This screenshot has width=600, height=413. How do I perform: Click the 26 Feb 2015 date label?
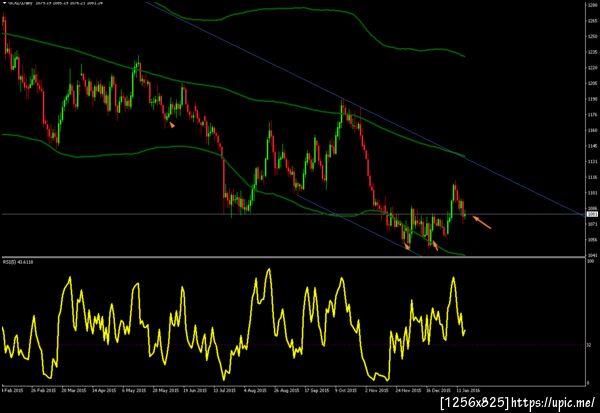click(43, 390)
